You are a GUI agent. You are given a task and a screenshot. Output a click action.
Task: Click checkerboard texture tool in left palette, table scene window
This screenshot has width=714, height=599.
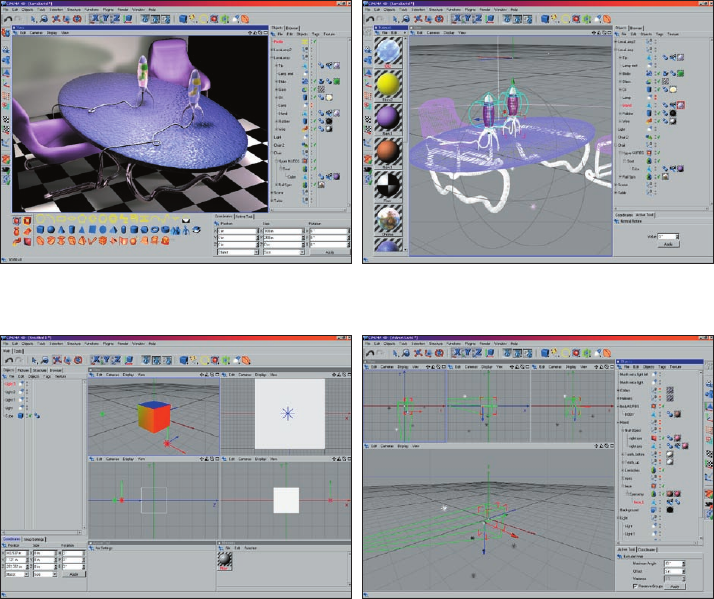6,120
